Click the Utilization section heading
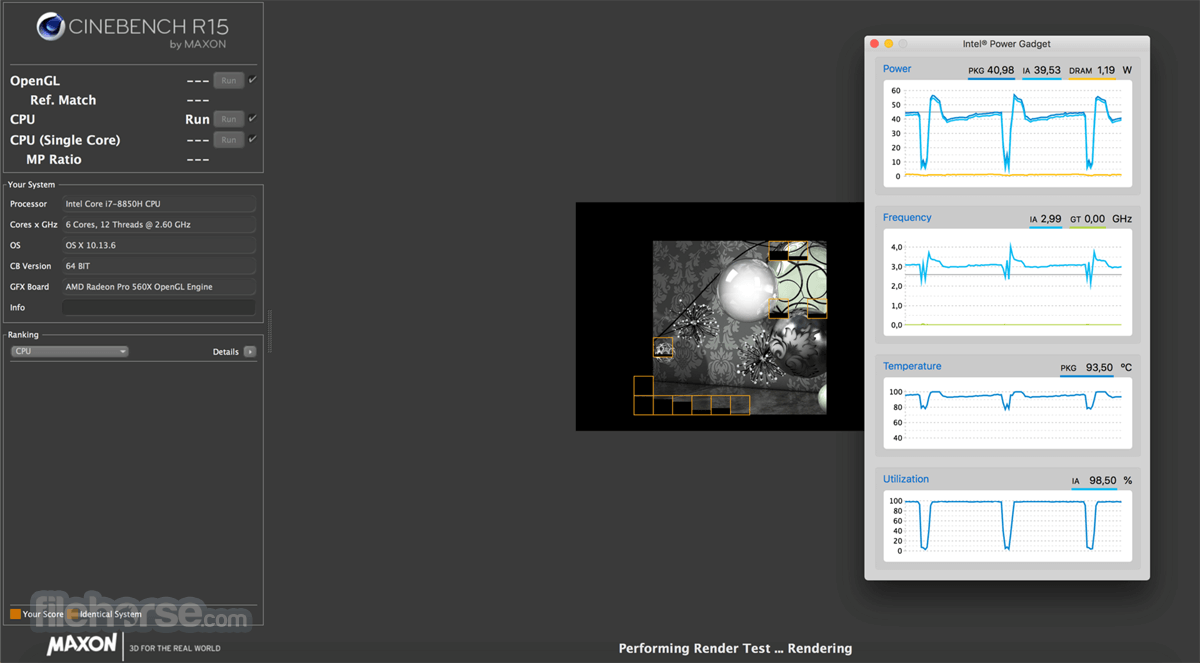This screenshot has height=663, width=1200. pos(906,479)
